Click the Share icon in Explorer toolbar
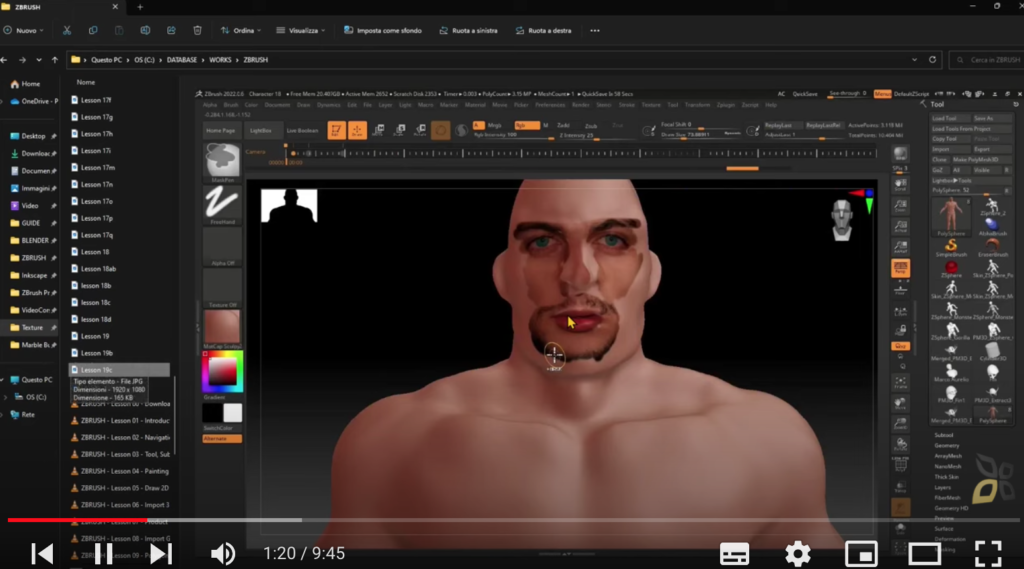 tap(171, 30)
